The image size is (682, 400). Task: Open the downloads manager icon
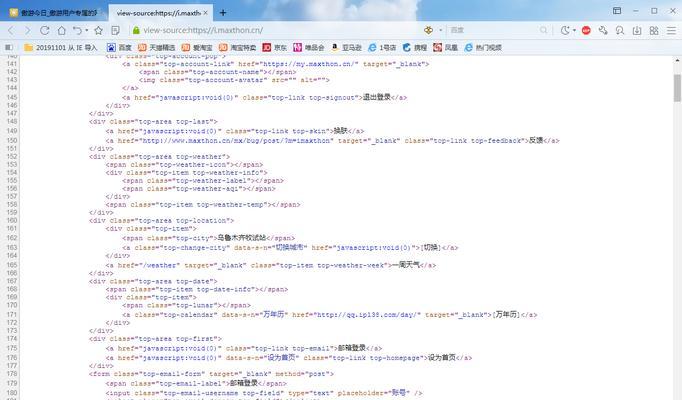pyautogui.click(x=637, y=30)
